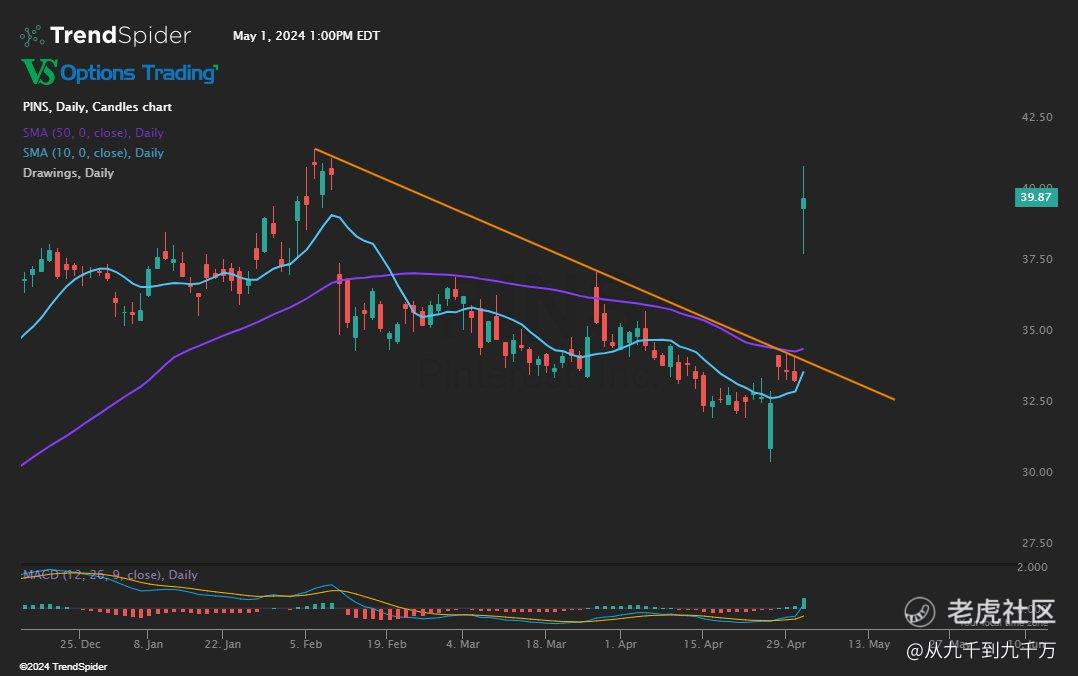Click the 1. Apr date axis label
Viewport: 1078px width, 676px height.
click(621, 644)
